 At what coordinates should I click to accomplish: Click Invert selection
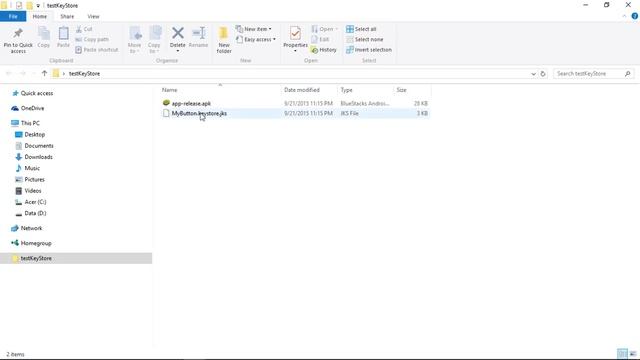click(369, 50)
